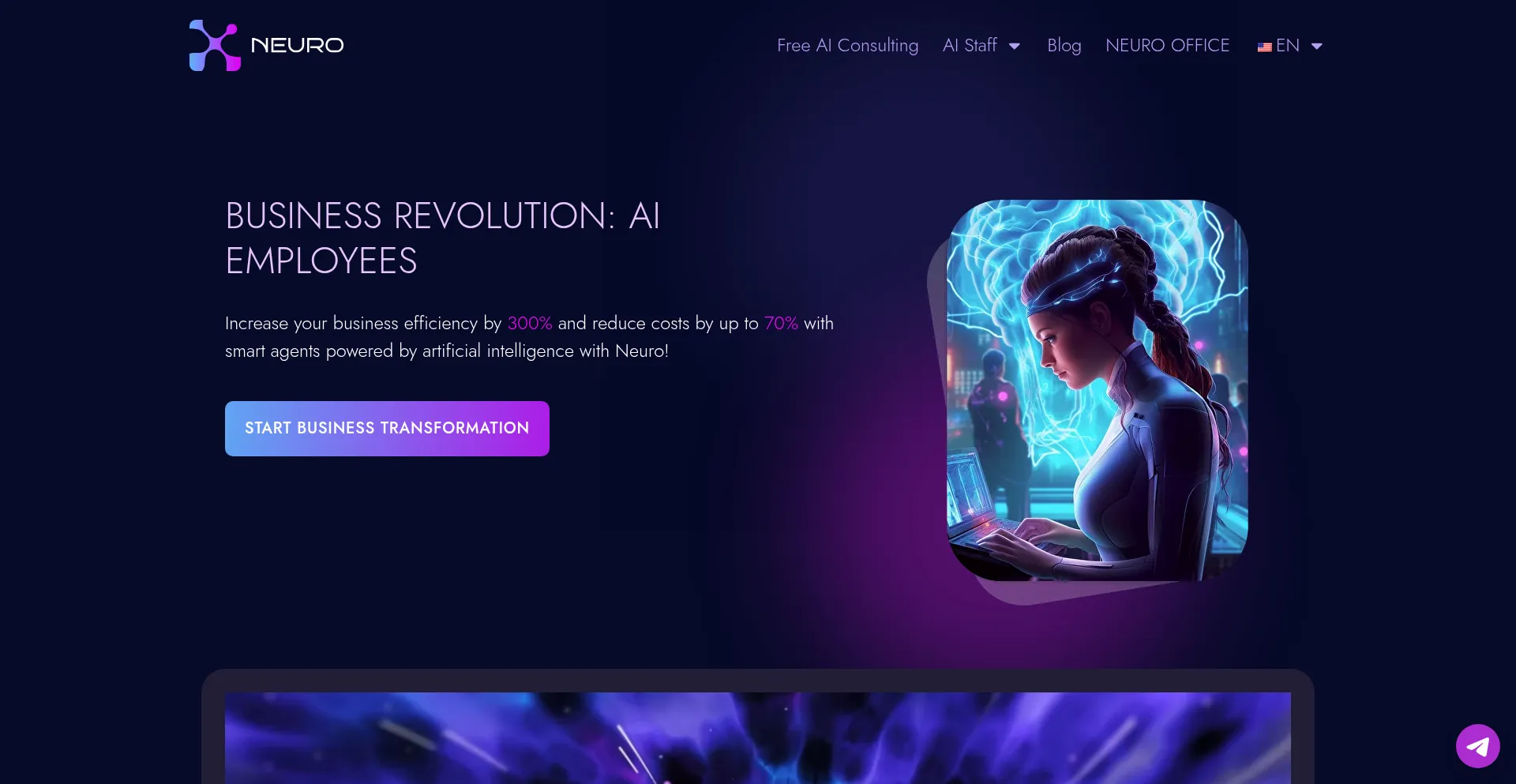Viewport: 1516px width, 784px height.
Task: Open the NEURO OFFICE link
Action: pyautogui.click(x=1167, y=46)
